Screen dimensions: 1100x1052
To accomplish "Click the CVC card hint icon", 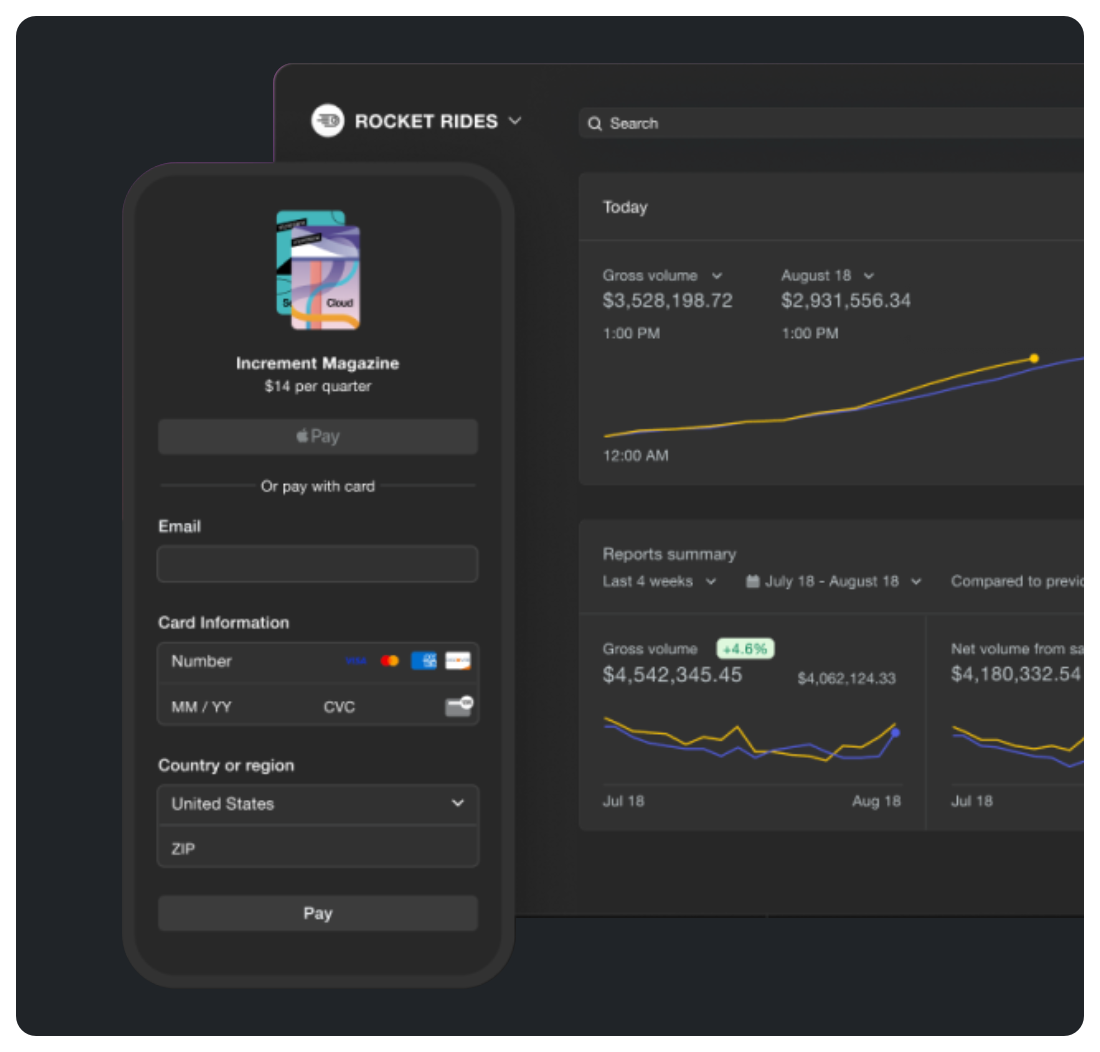I will tap(459, 706).
